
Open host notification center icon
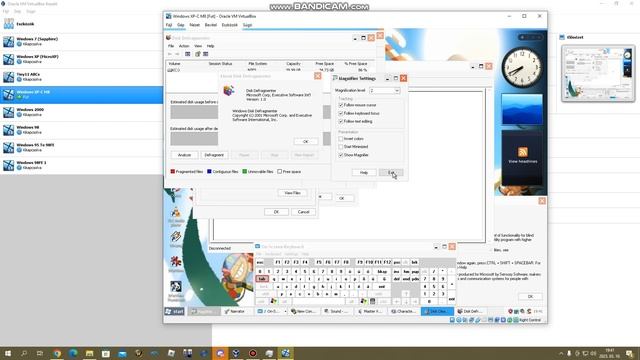(629, 353)
